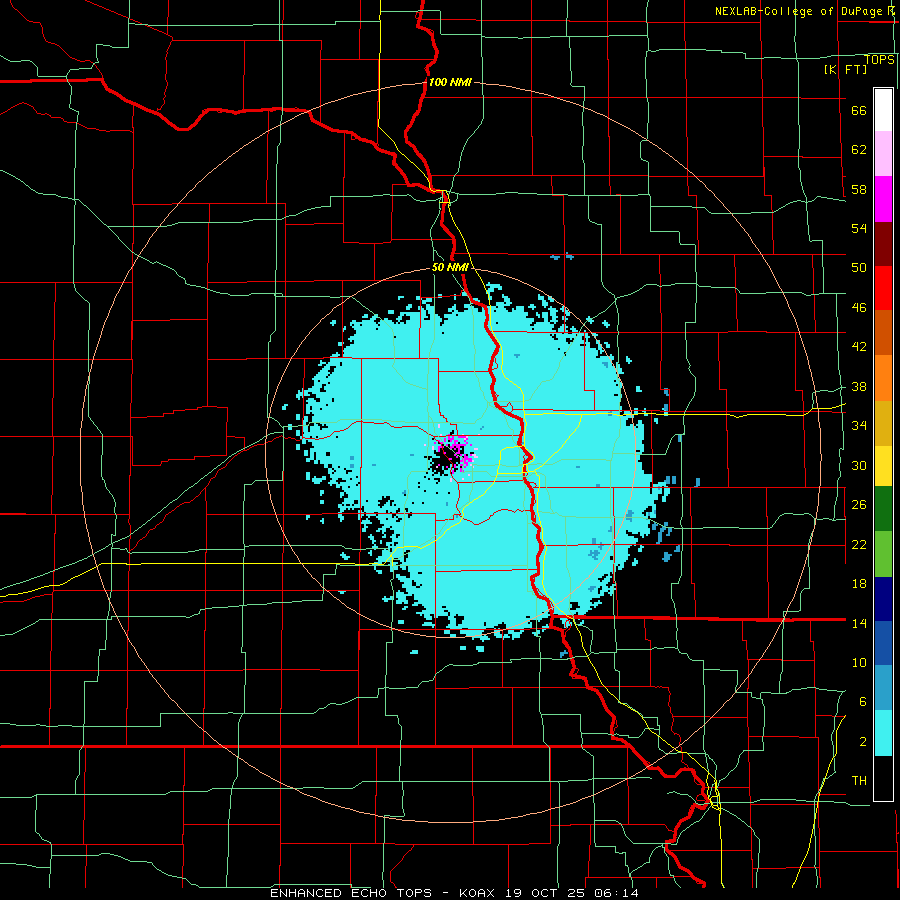Click the KOAX station identifier in caption
Viewport: 900px width, 900px height.
point(476,893)
